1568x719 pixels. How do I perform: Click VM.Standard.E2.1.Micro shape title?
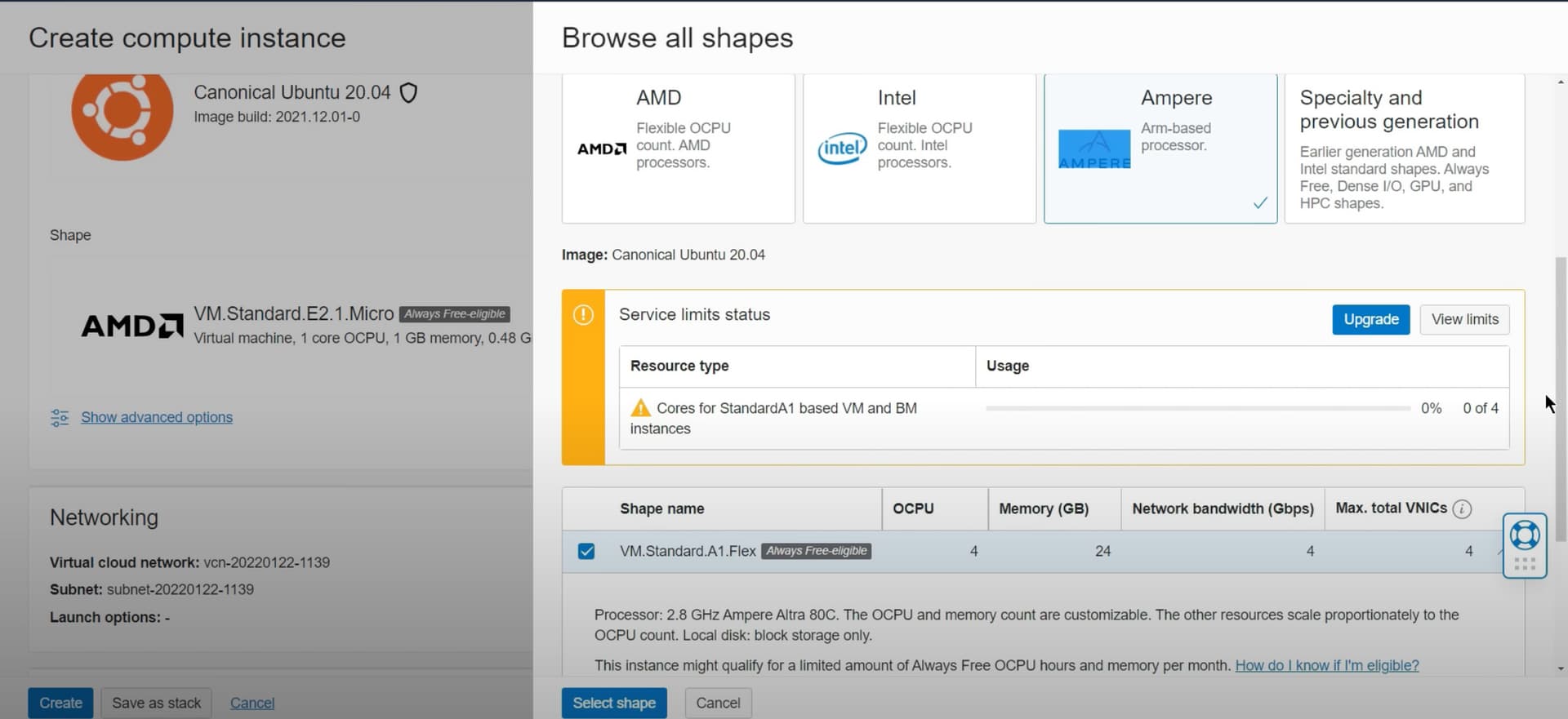[x=293, y=313]
